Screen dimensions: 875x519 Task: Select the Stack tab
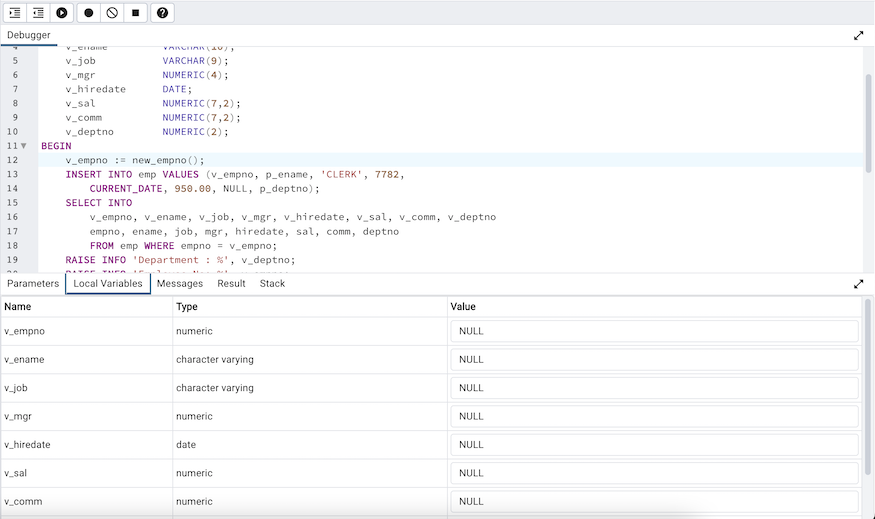(272, 284)
